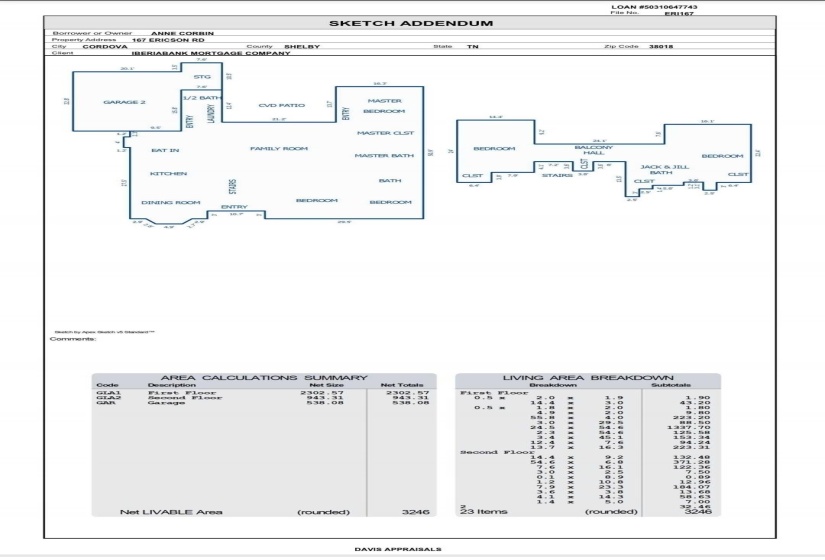Image resolution: width=825 pixels, height=560 pixels.
Task: Select client IBERIABANK MORTGAGE COMPANY
Action: pyautogui.click(x=211, y=53)
